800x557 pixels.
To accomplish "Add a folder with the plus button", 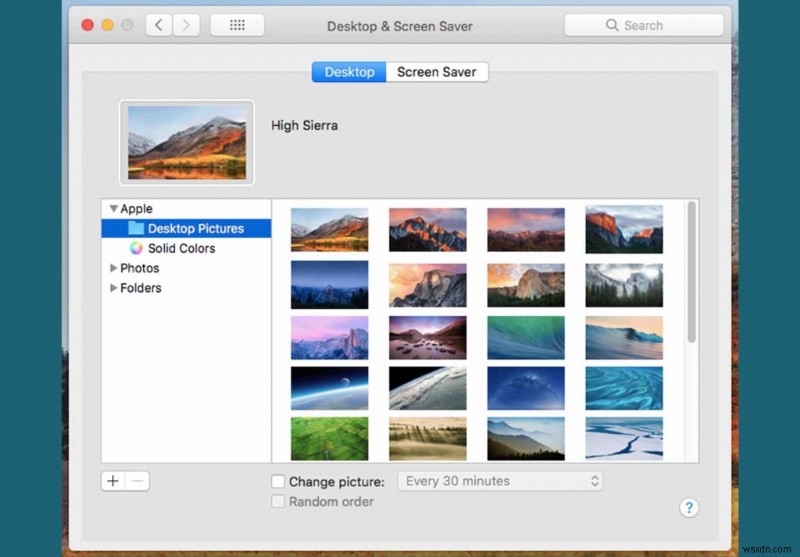I will tap(113, 481).
